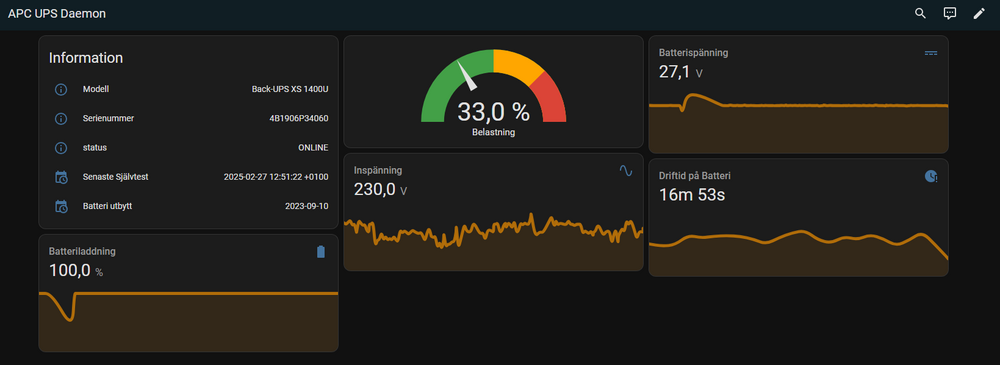This screenshot has width=1000, height=365.
Task: Open the Batteri utbytt row
Action: click(188, 207)
